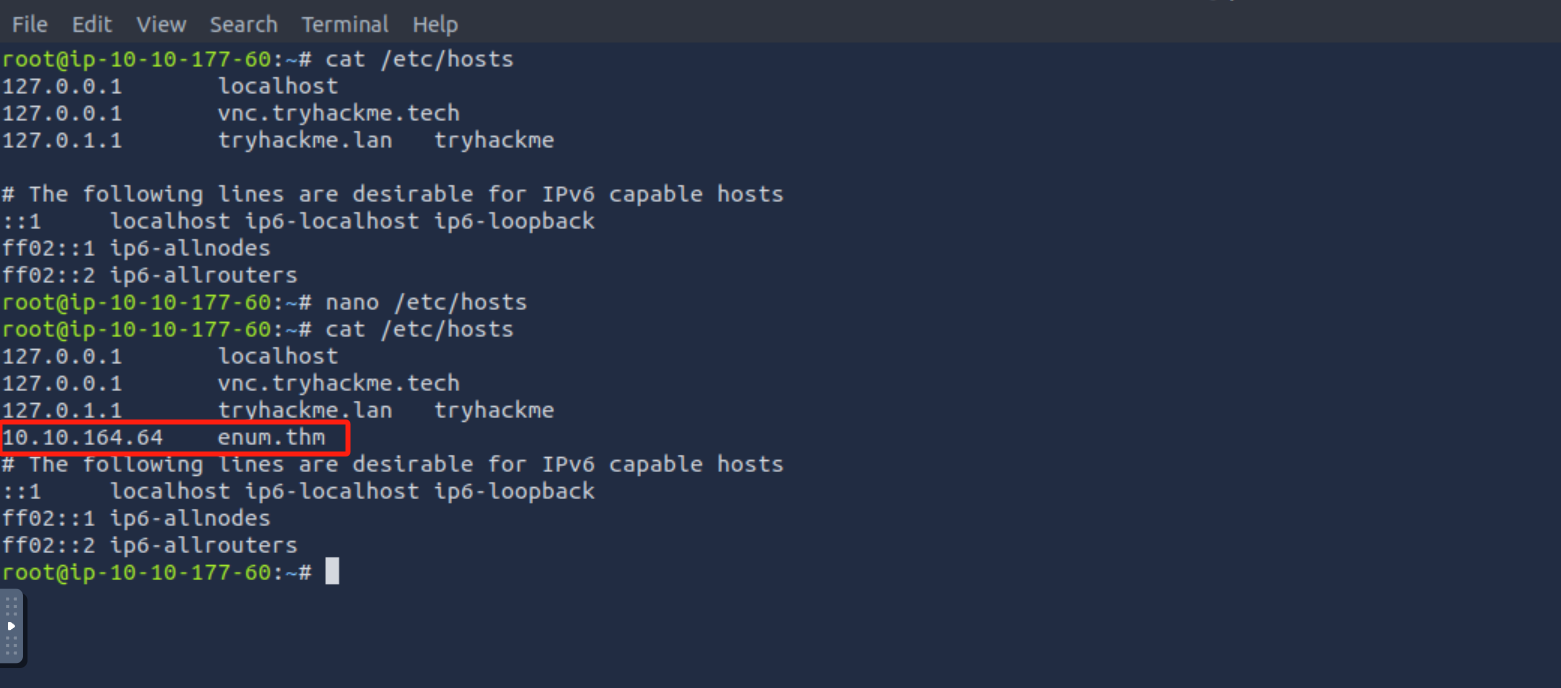Screen dimensions: 1561x688
Task: Click the first tryhackme.lan entry
Action: click(305, 140)
